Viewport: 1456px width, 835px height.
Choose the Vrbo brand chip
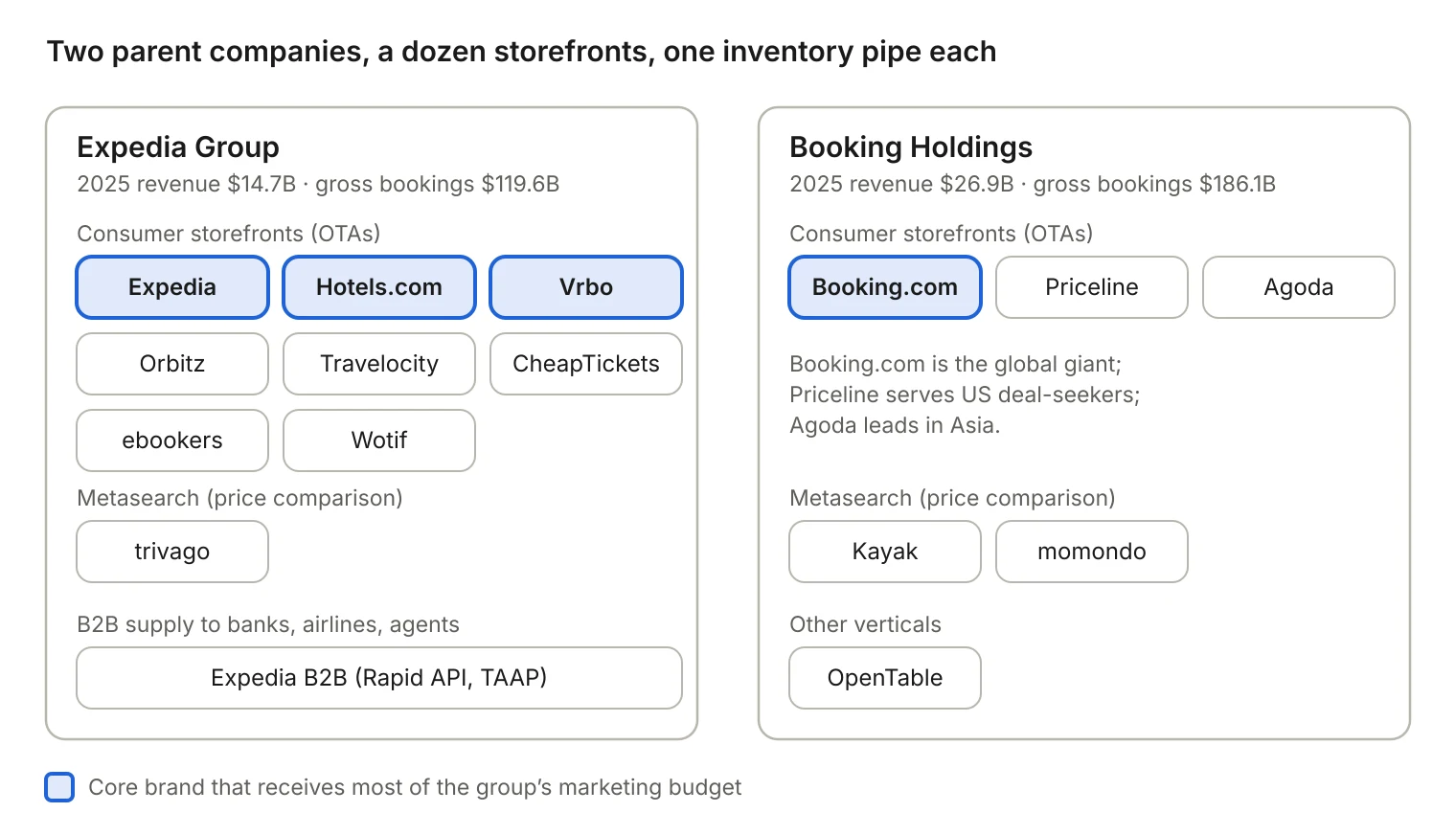click(x=586, y=287)
